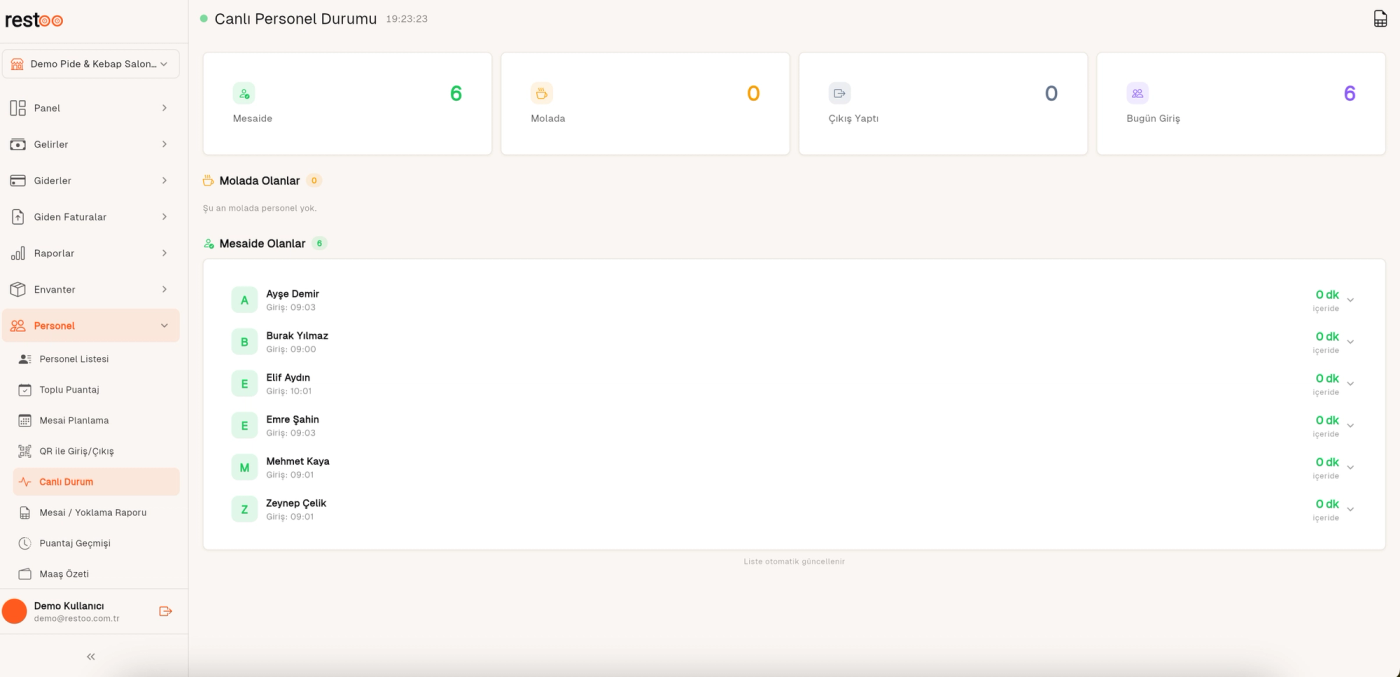Viewport: 1400px width, 677px height.
Task: Click Mehmet Kaya's avatar letter M
Action: [244, 468]
